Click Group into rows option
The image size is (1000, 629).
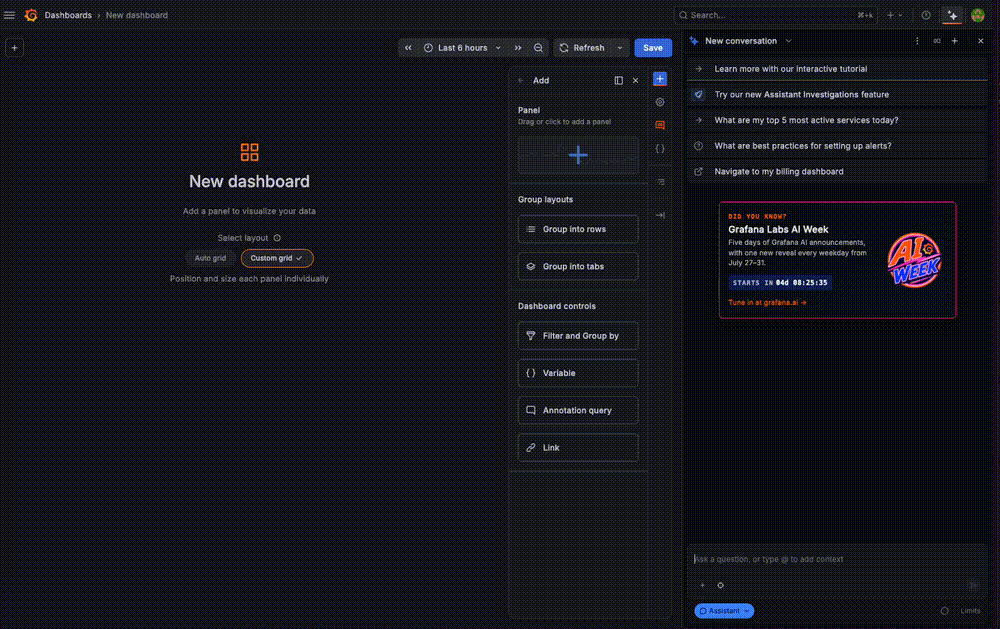click(x=578, y=230)
